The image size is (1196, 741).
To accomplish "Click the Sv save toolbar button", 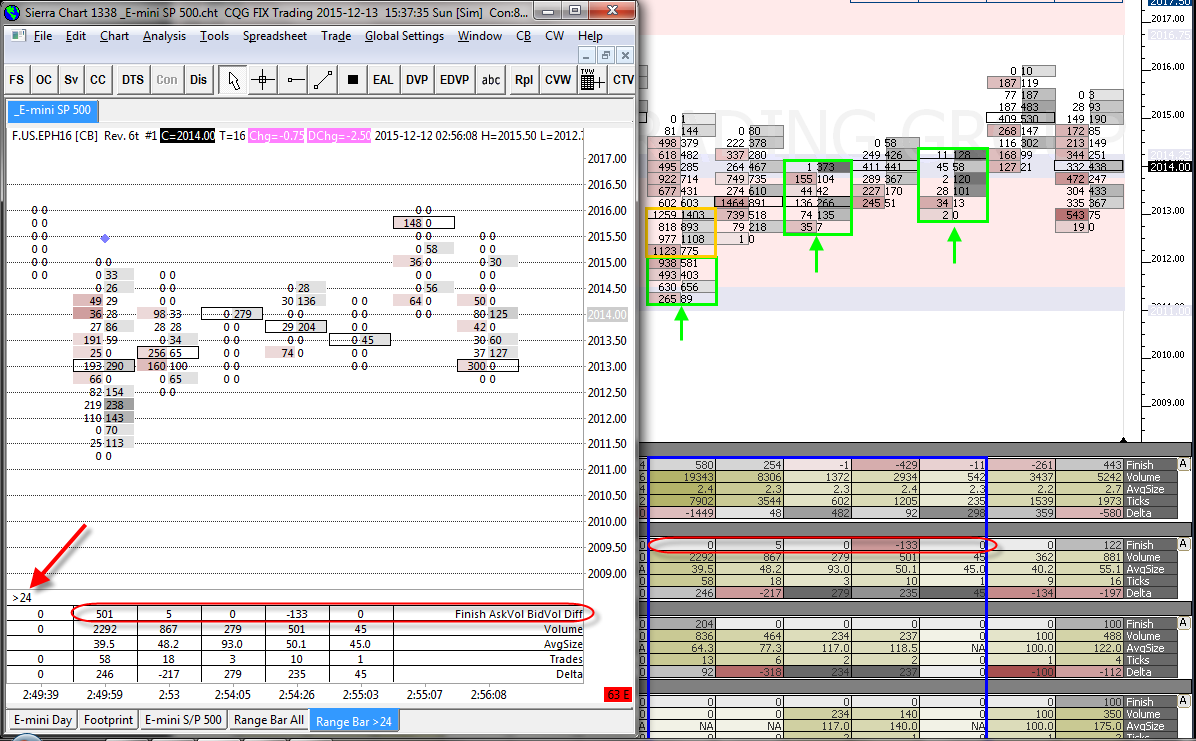I will coord(71,79).
